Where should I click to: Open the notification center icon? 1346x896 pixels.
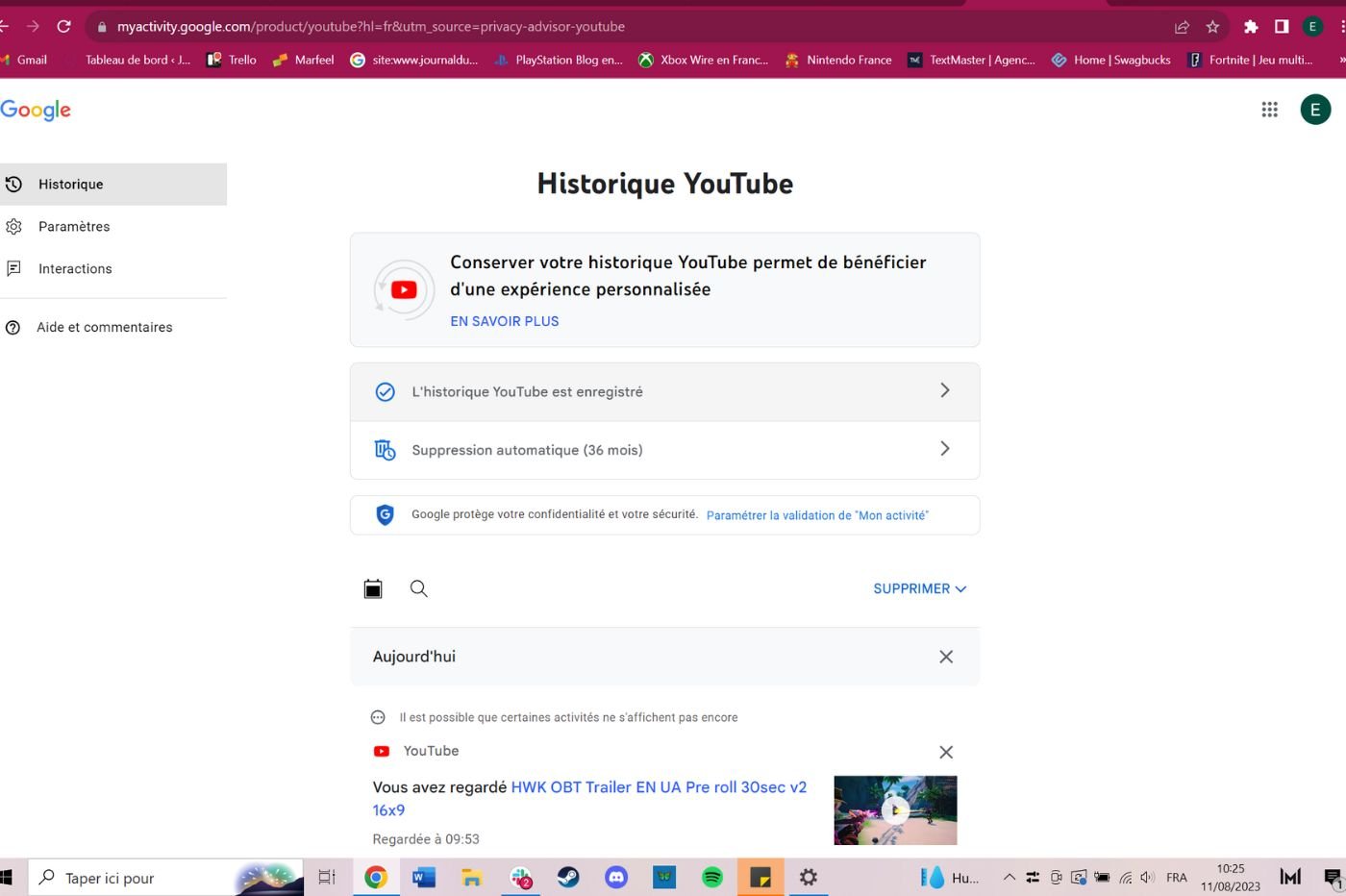1332,877
